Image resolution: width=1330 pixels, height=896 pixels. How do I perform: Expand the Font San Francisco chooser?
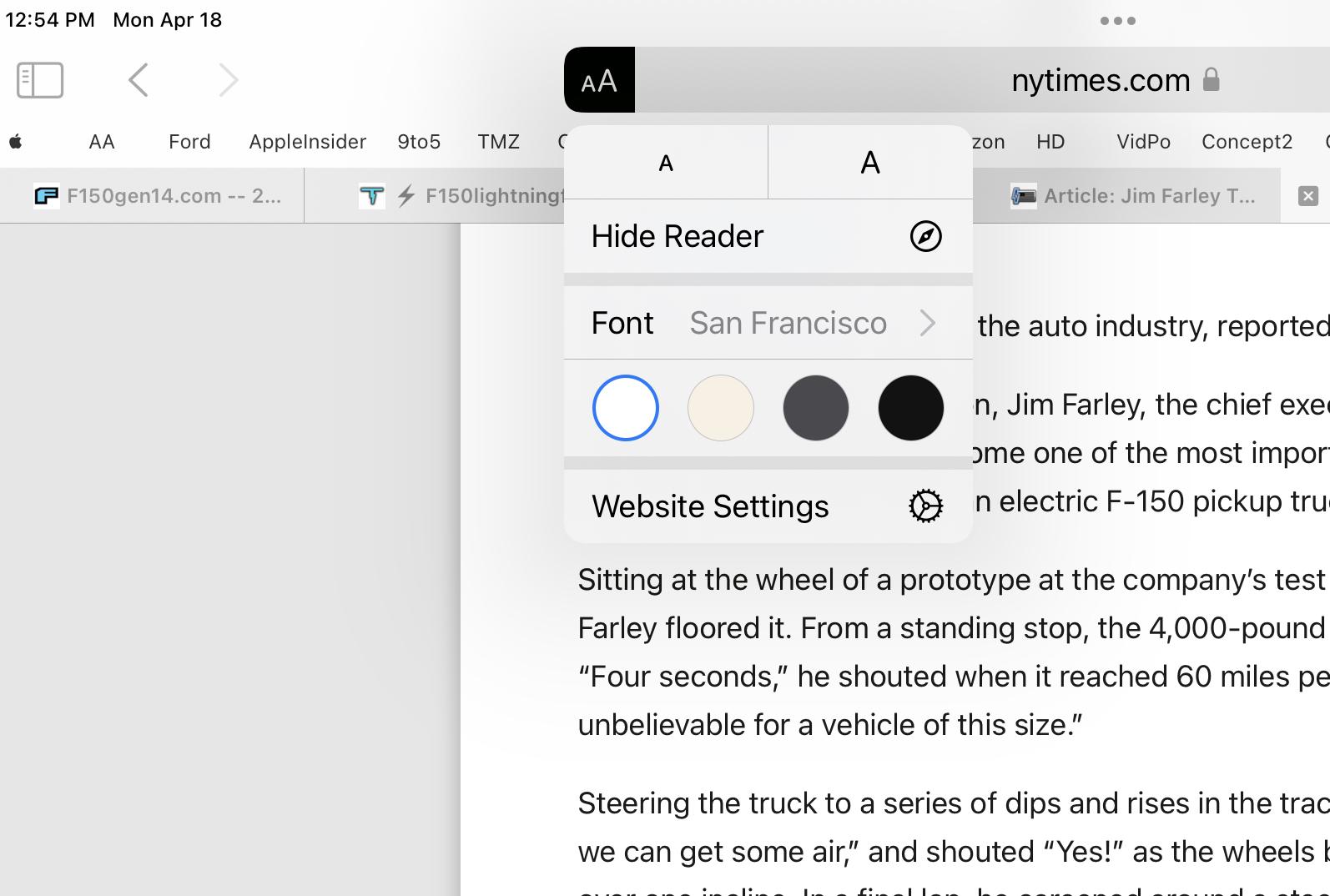pyautogui.click(x=768, y=323)
